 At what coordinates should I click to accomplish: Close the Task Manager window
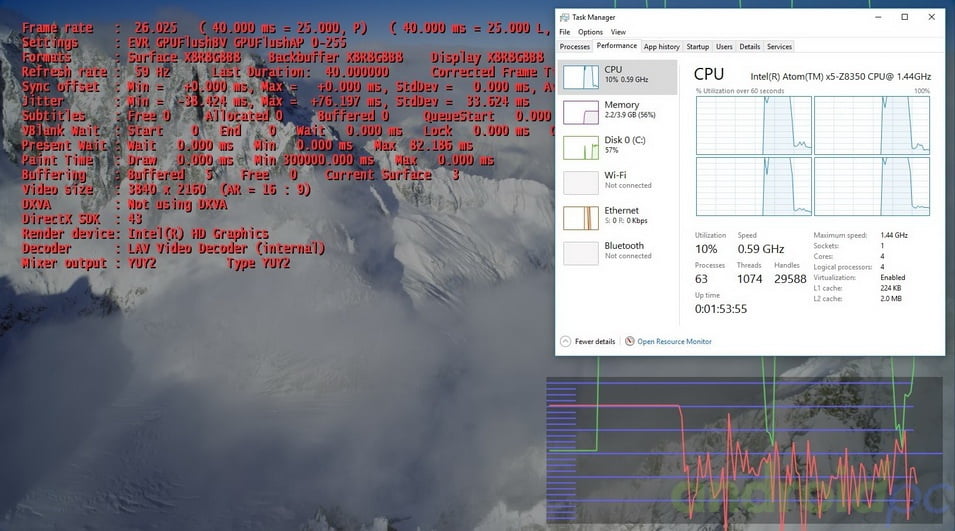click(x=931, y=17)
